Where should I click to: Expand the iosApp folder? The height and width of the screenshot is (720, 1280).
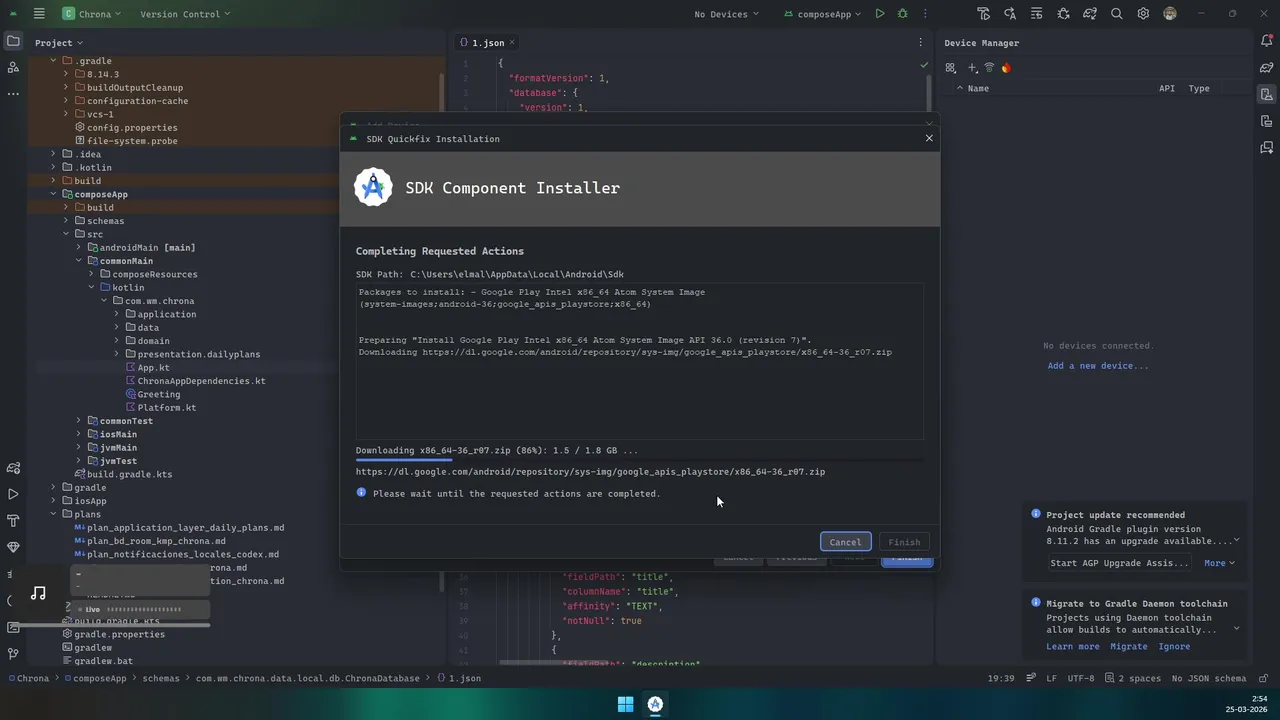[54, 501]
